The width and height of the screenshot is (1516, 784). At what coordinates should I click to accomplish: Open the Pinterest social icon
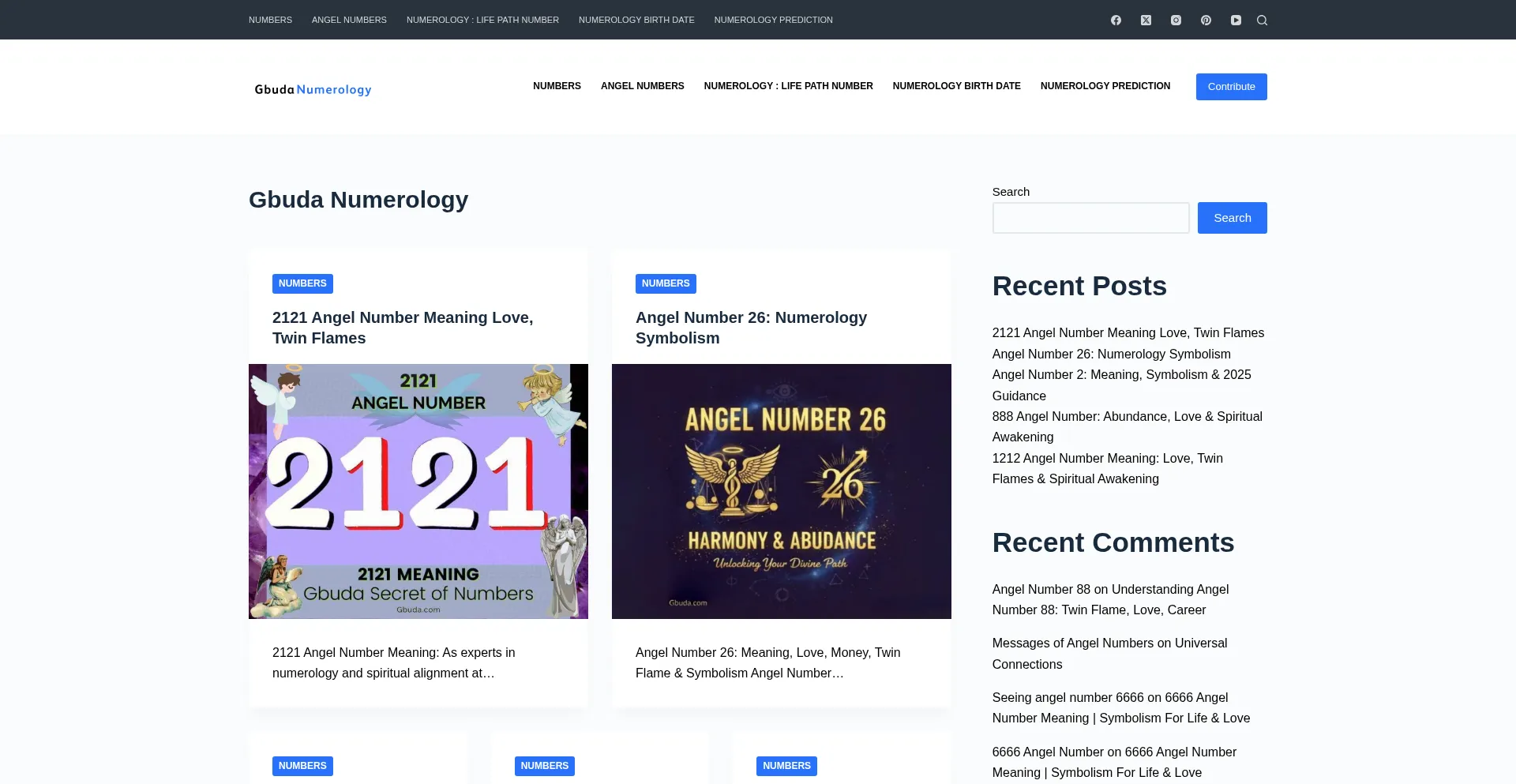[x=1206, y=20]
